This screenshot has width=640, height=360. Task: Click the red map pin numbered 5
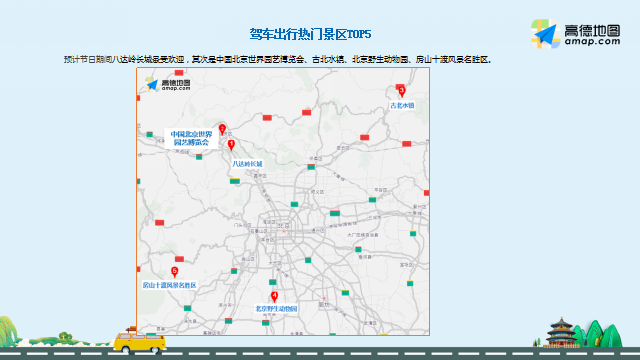tap(174, 272)
